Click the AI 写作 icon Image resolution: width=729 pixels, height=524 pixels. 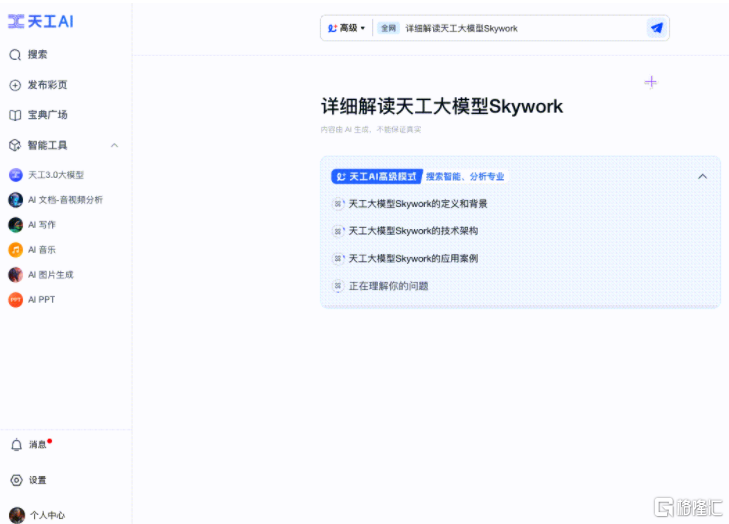pos(15,225)
